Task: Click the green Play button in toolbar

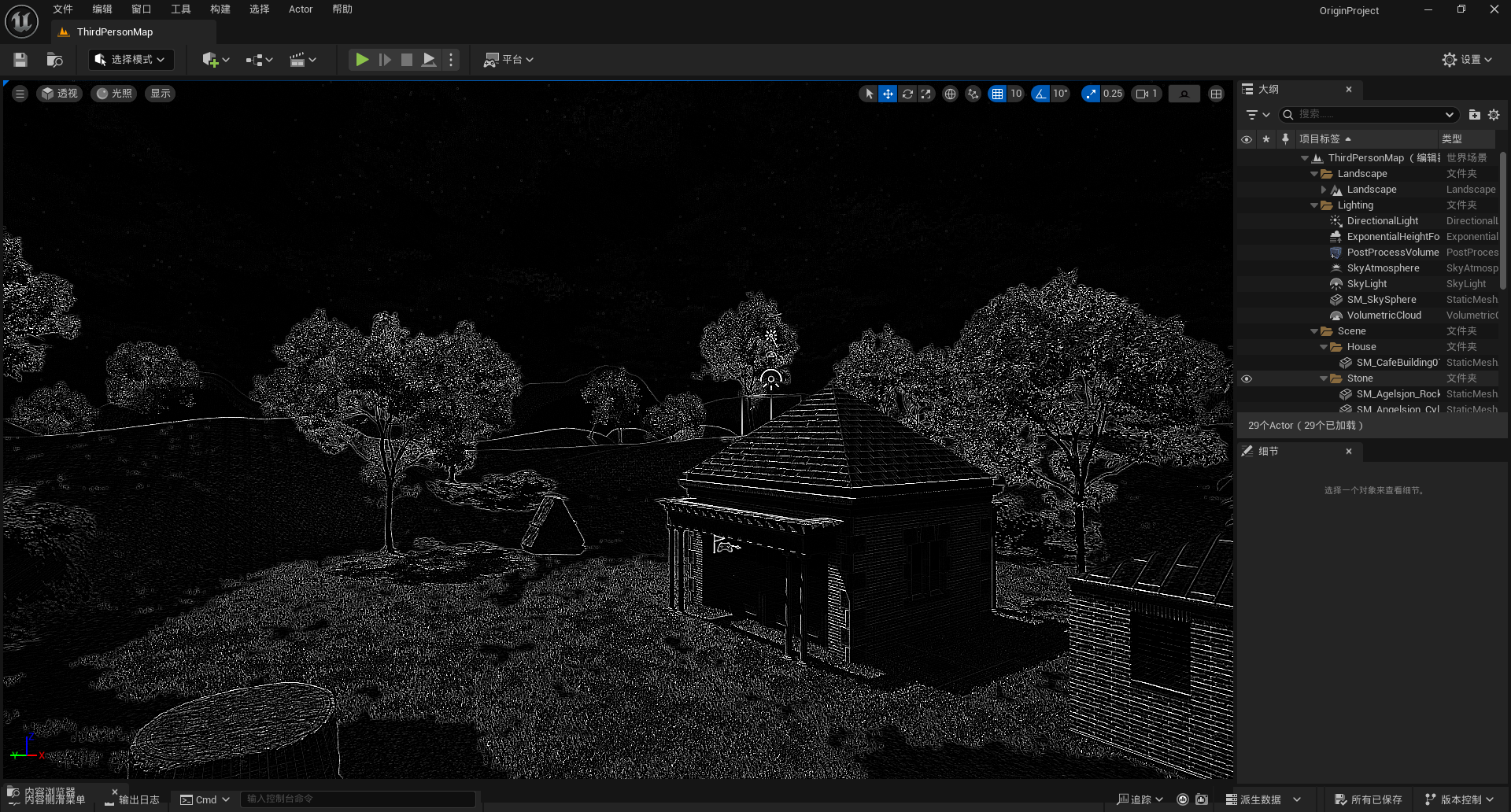Action: [x=361, y=60]
